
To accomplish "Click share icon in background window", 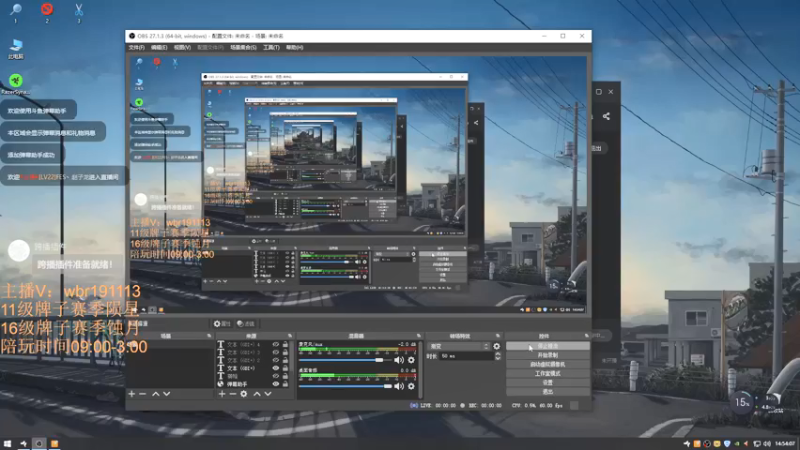I will pyautogui.click(x=606, y=116).
